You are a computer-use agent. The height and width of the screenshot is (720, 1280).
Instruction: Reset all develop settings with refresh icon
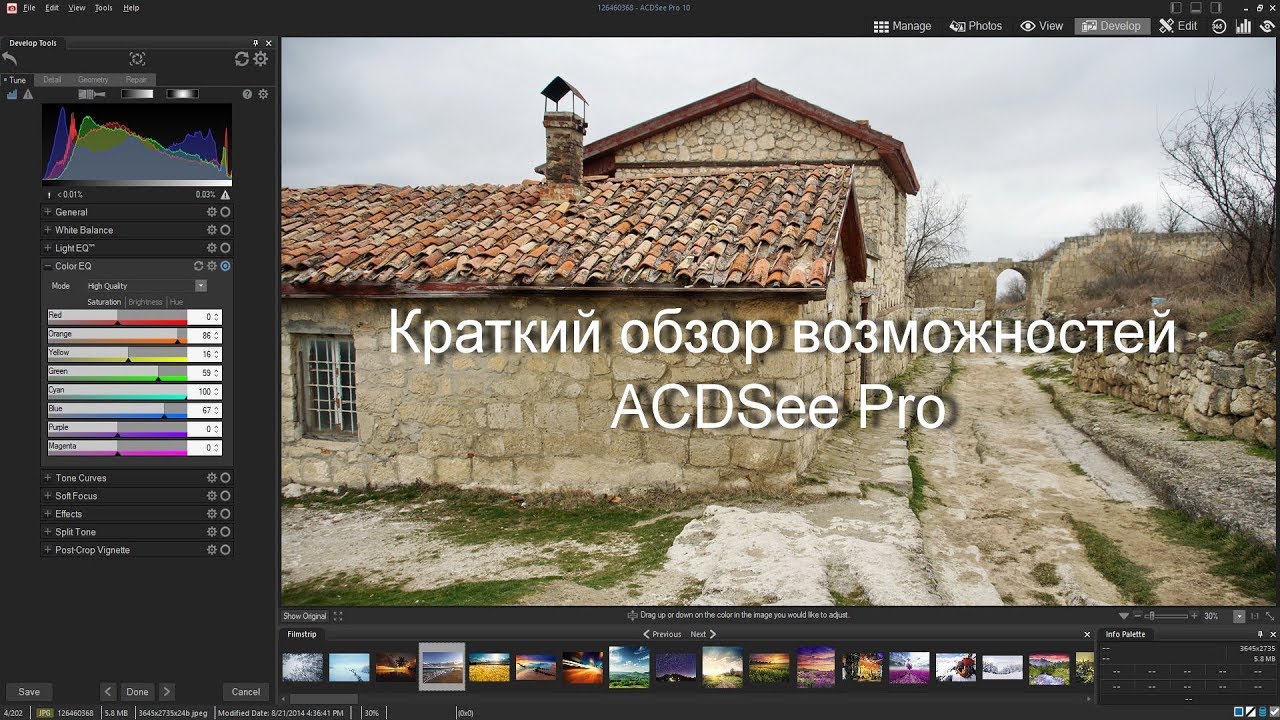(242, 59)
